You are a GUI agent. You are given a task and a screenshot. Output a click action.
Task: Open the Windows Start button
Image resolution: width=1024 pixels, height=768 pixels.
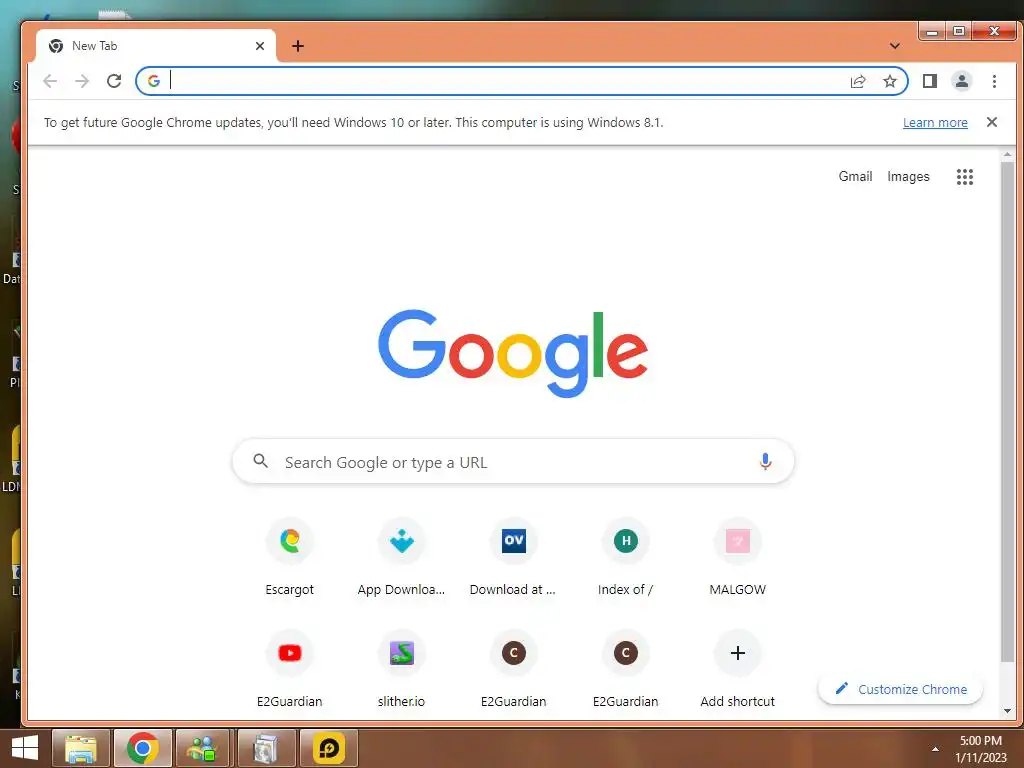click(x=25, y=748)
